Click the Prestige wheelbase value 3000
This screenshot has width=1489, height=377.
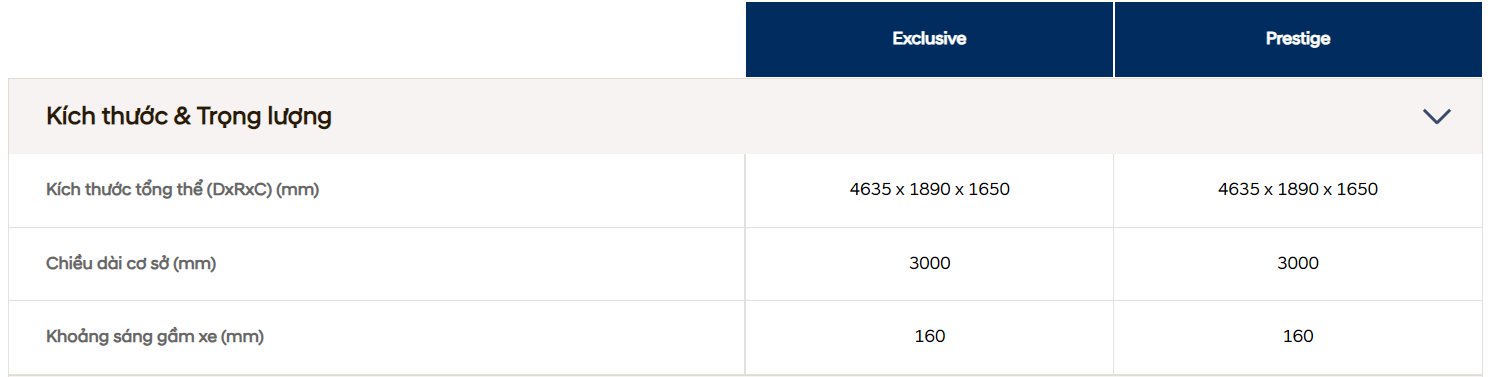pos(1298,263)
